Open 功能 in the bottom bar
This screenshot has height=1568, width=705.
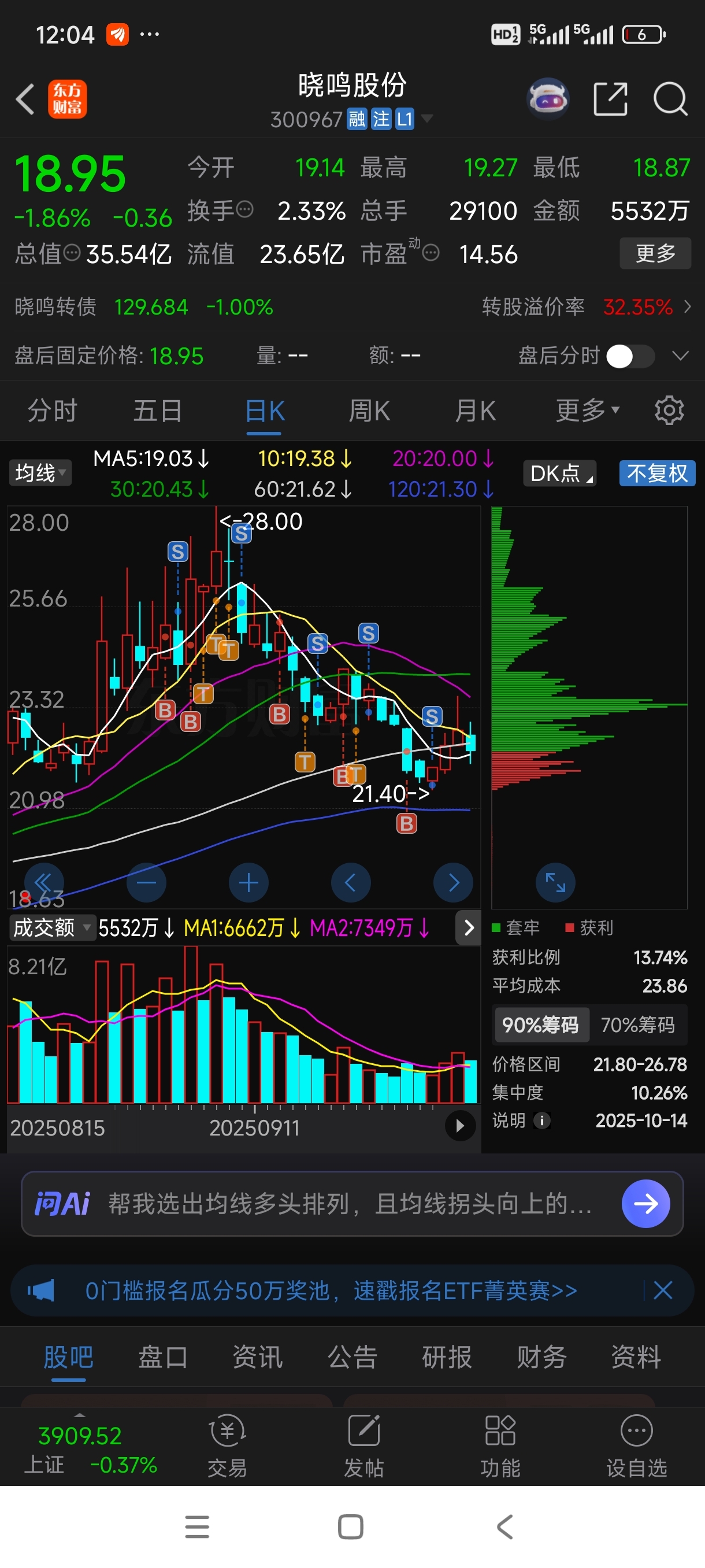[x=500, y=1447]
